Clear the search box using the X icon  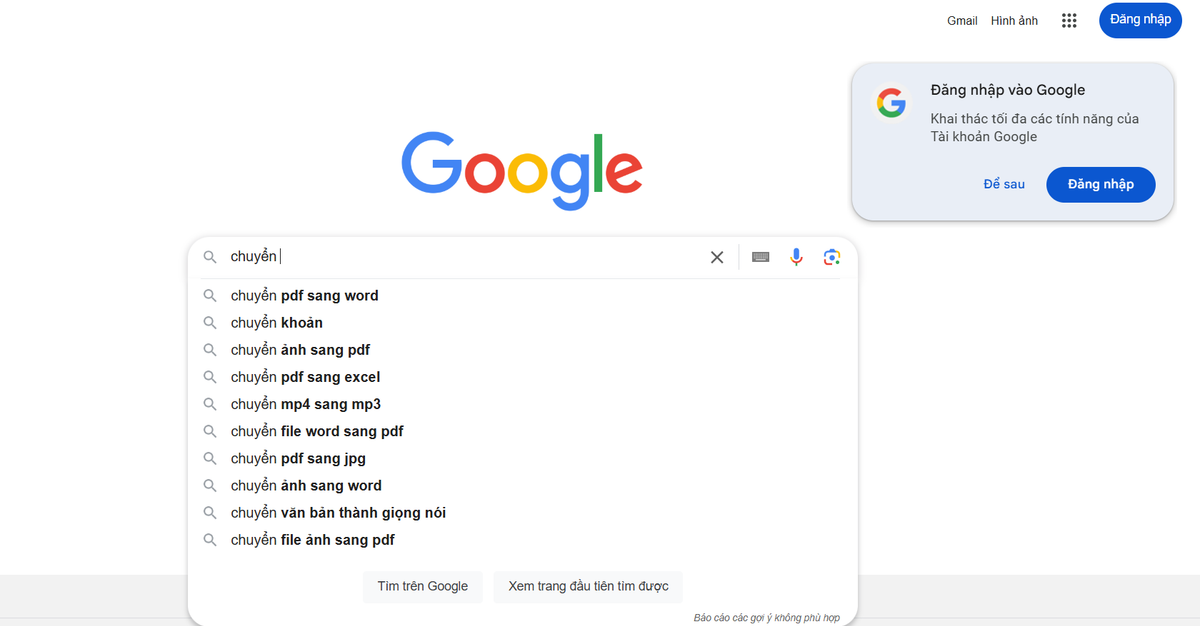[717, 257]
